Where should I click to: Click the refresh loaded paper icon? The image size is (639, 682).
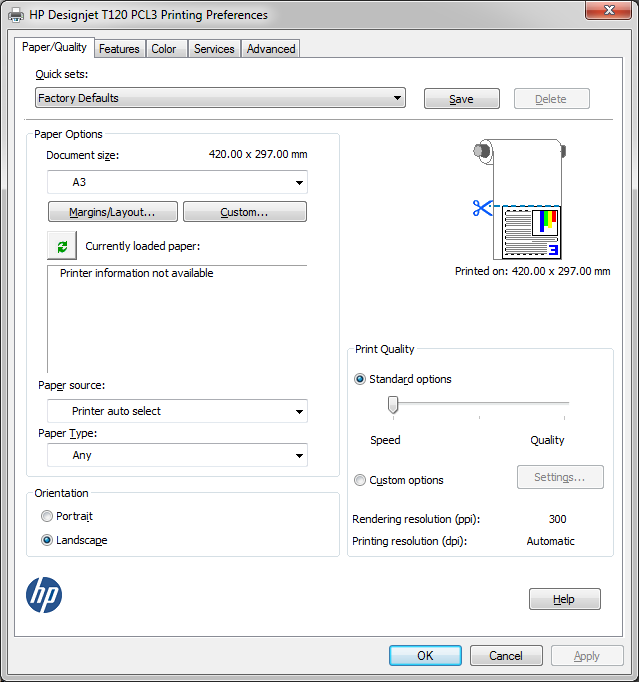pyautogui.click(x=62, y=245)
